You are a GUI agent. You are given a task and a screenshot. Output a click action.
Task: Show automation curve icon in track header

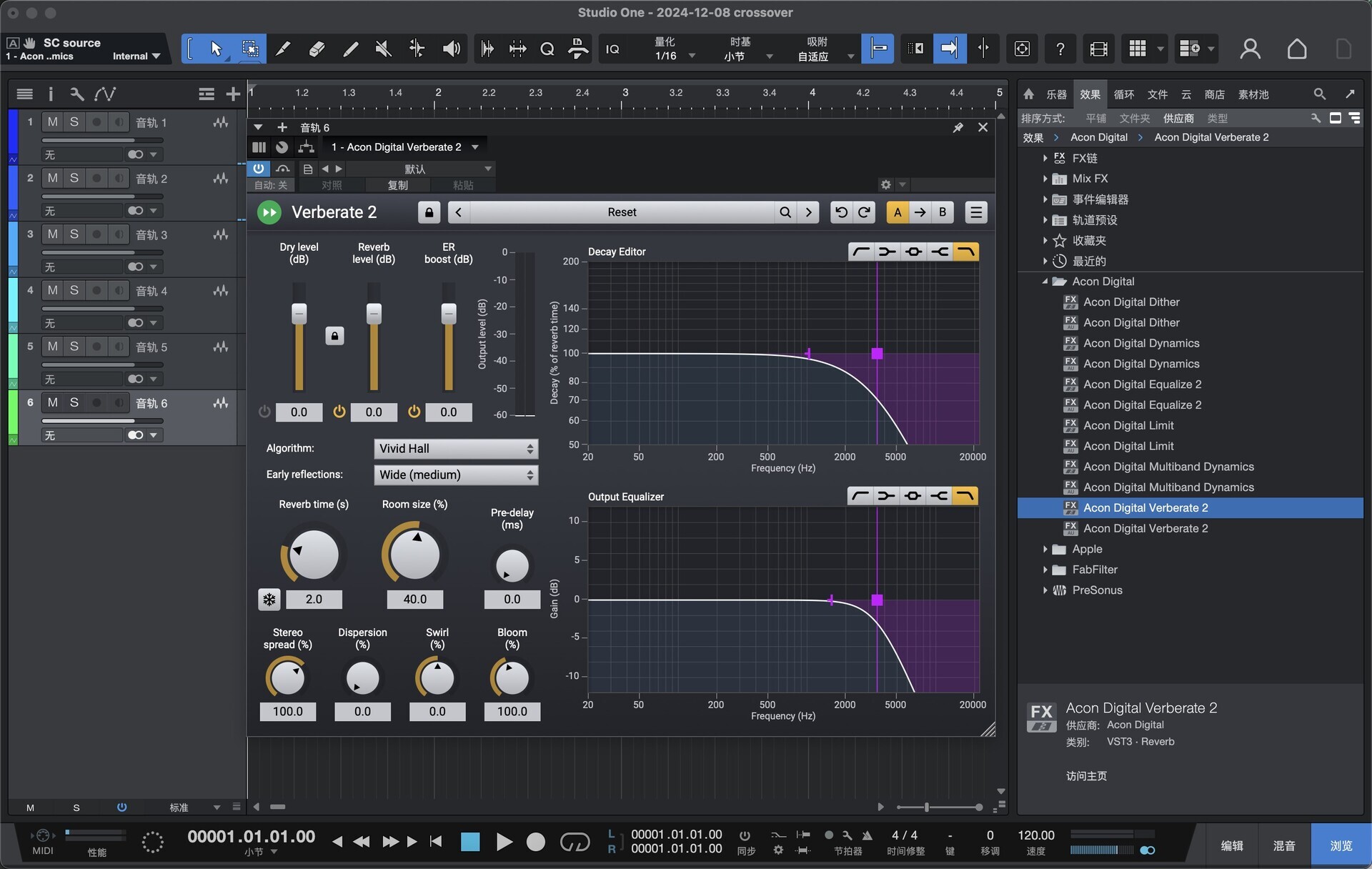pos(105,94)
